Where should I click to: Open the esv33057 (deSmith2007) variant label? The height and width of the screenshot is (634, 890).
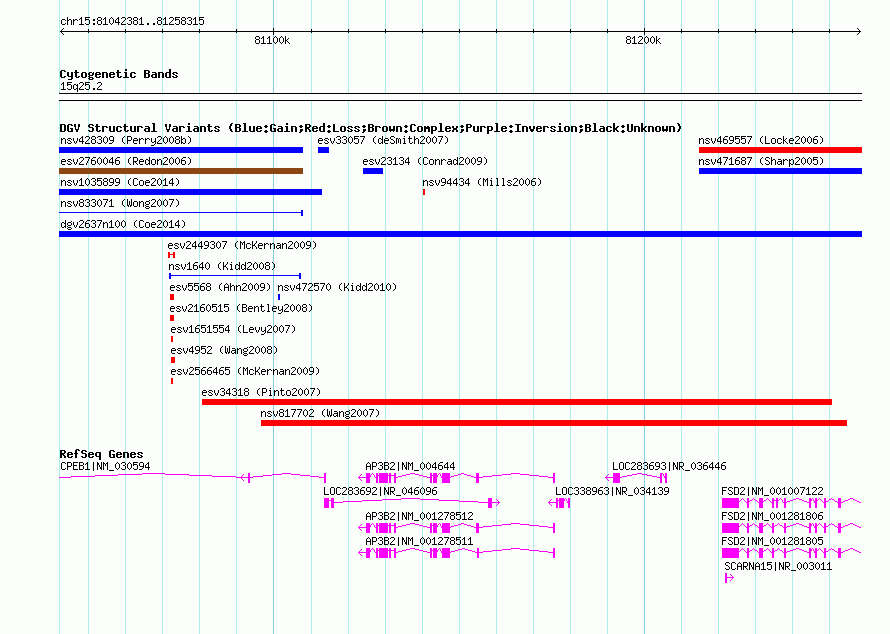coord(383,140)
